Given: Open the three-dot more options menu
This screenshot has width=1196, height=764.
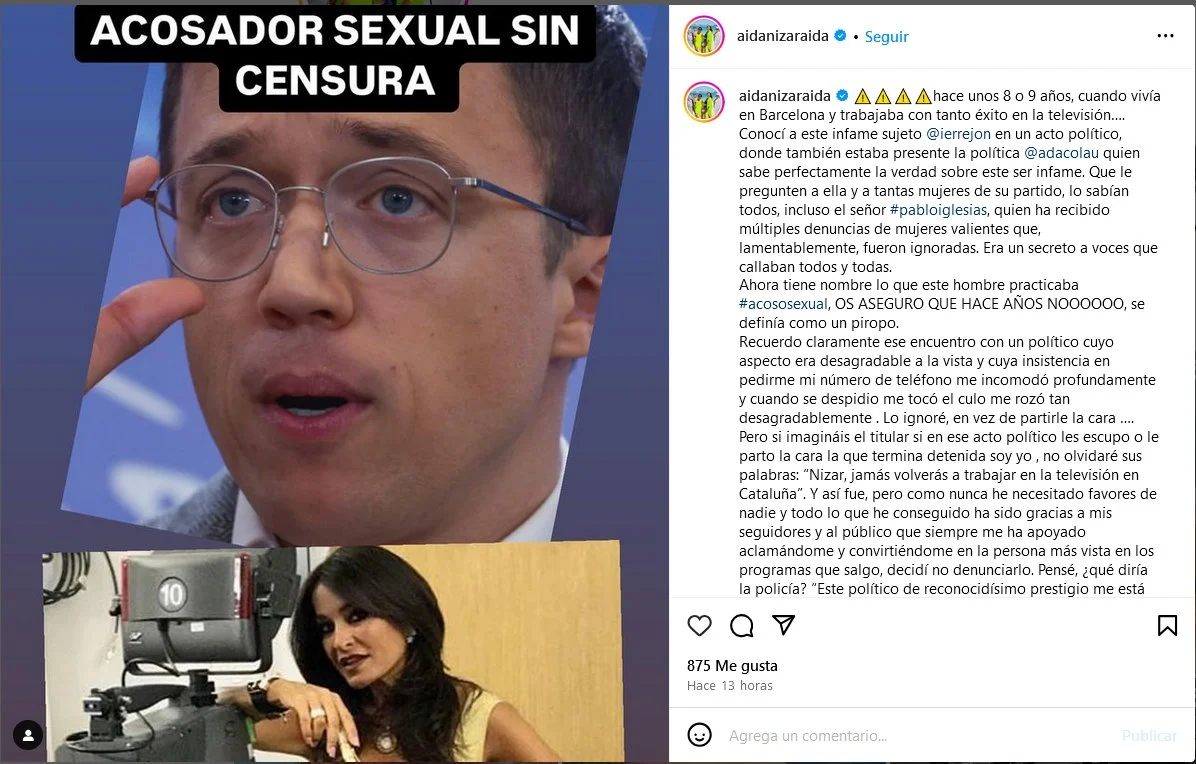Looking at the screenshot, I should (1165, 36).
